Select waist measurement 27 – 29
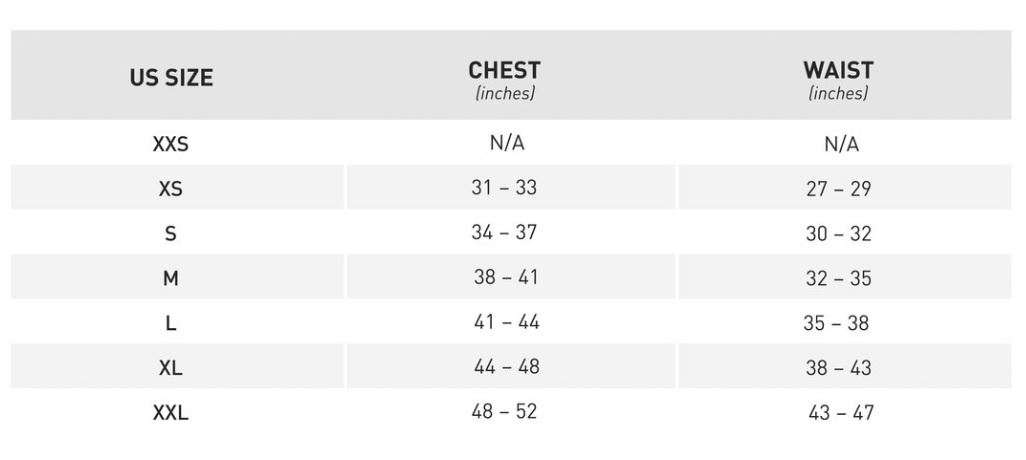The width and height of the screenshot is (1026, 460). [x=839, y=189]
